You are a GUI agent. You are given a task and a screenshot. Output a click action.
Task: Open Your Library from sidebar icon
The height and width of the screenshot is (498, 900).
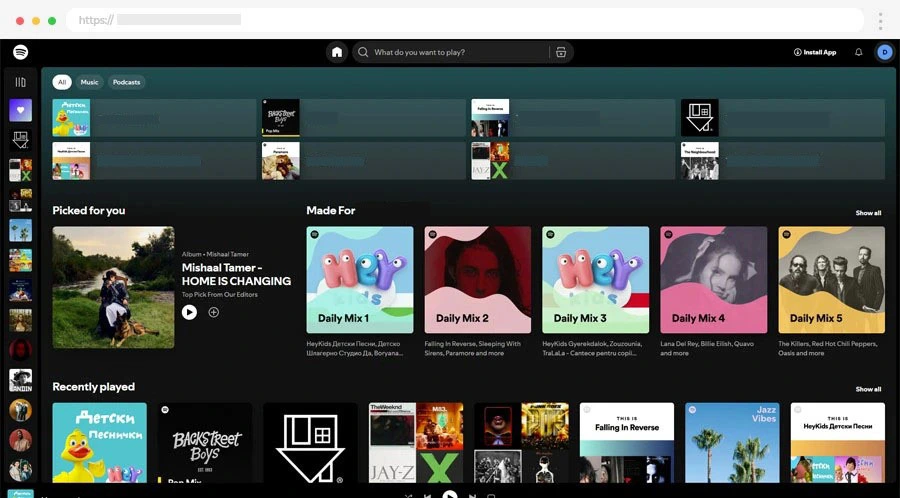point(20,82)
